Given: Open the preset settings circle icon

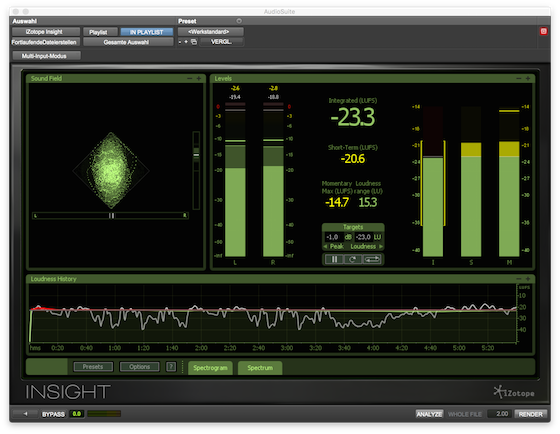Looking at the screenshot, I should [239, 21].
